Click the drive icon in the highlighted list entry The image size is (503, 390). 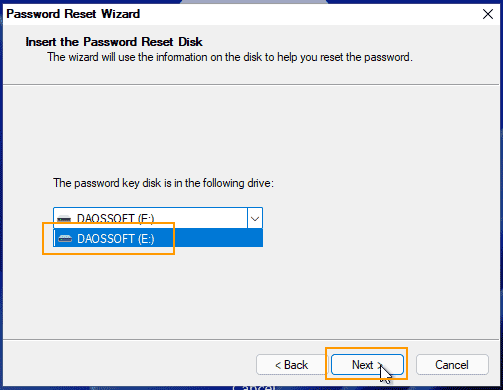(x=65, y=239)
